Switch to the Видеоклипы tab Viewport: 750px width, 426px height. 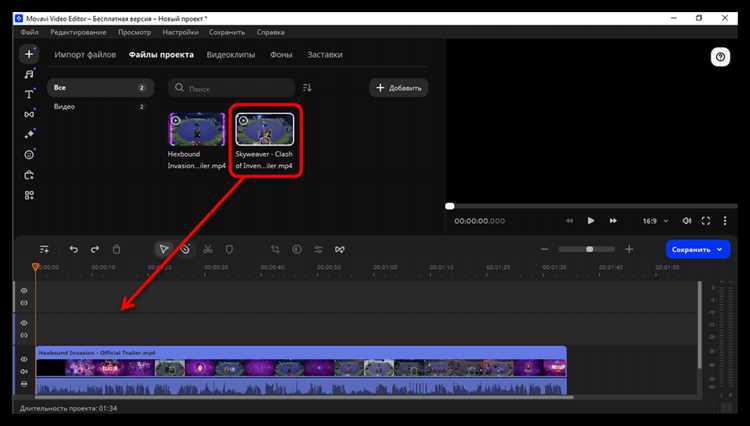tap(230, 54)
